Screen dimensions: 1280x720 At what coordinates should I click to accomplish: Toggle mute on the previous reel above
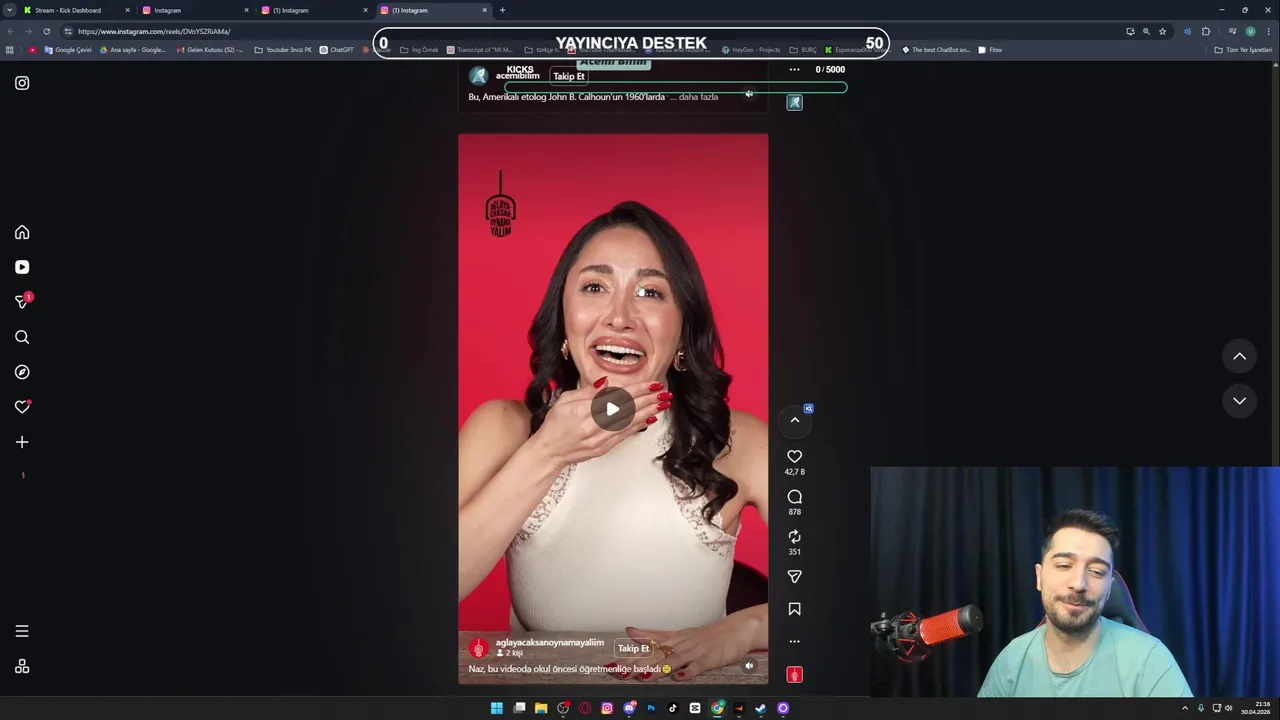pyautogui.click(x=749, y=94)
